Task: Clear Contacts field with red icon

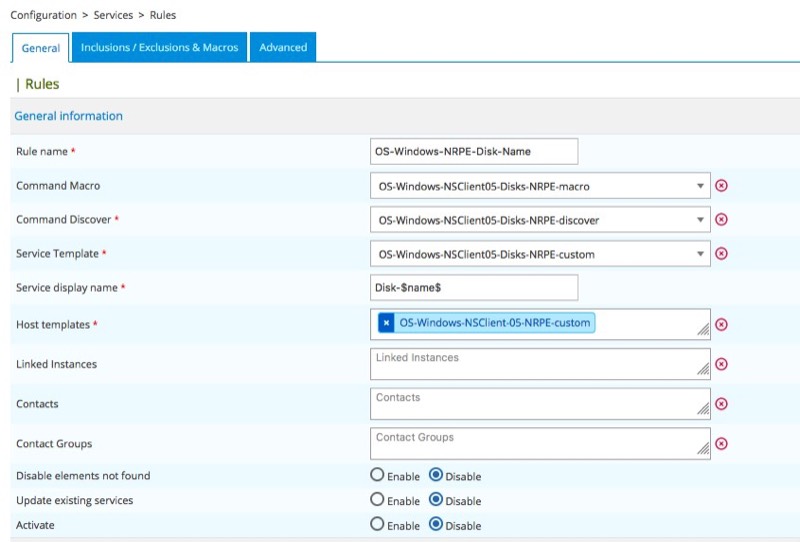Action: click(721, 404)
